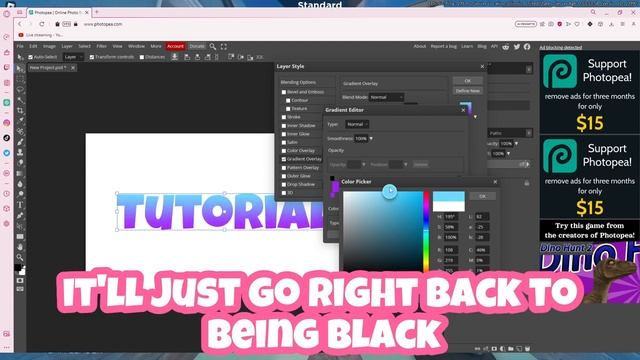The height and width of the screenshot is (360, 640).
Task: Open the Image menu
Action: 49,47
